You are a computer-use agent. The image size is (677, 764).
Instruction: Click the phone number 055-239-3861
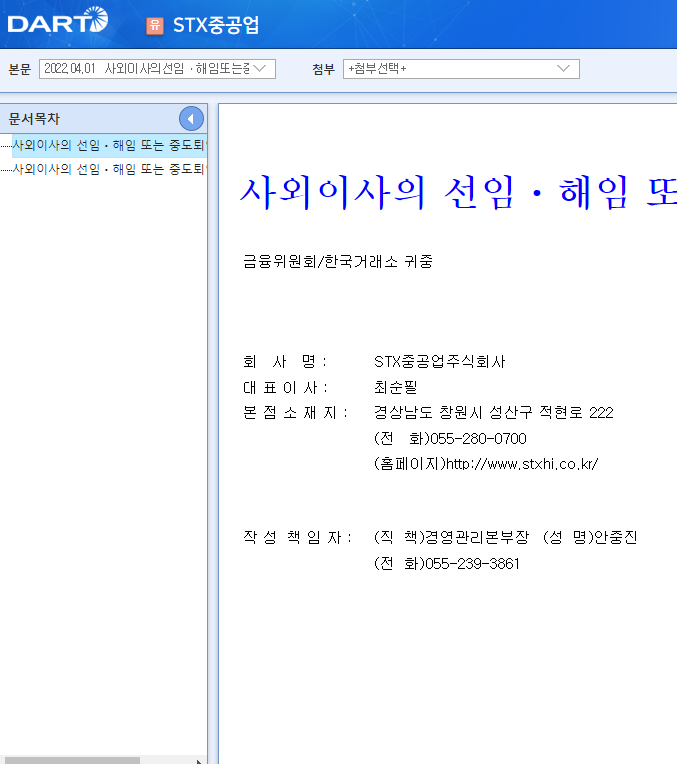(472, 564)
